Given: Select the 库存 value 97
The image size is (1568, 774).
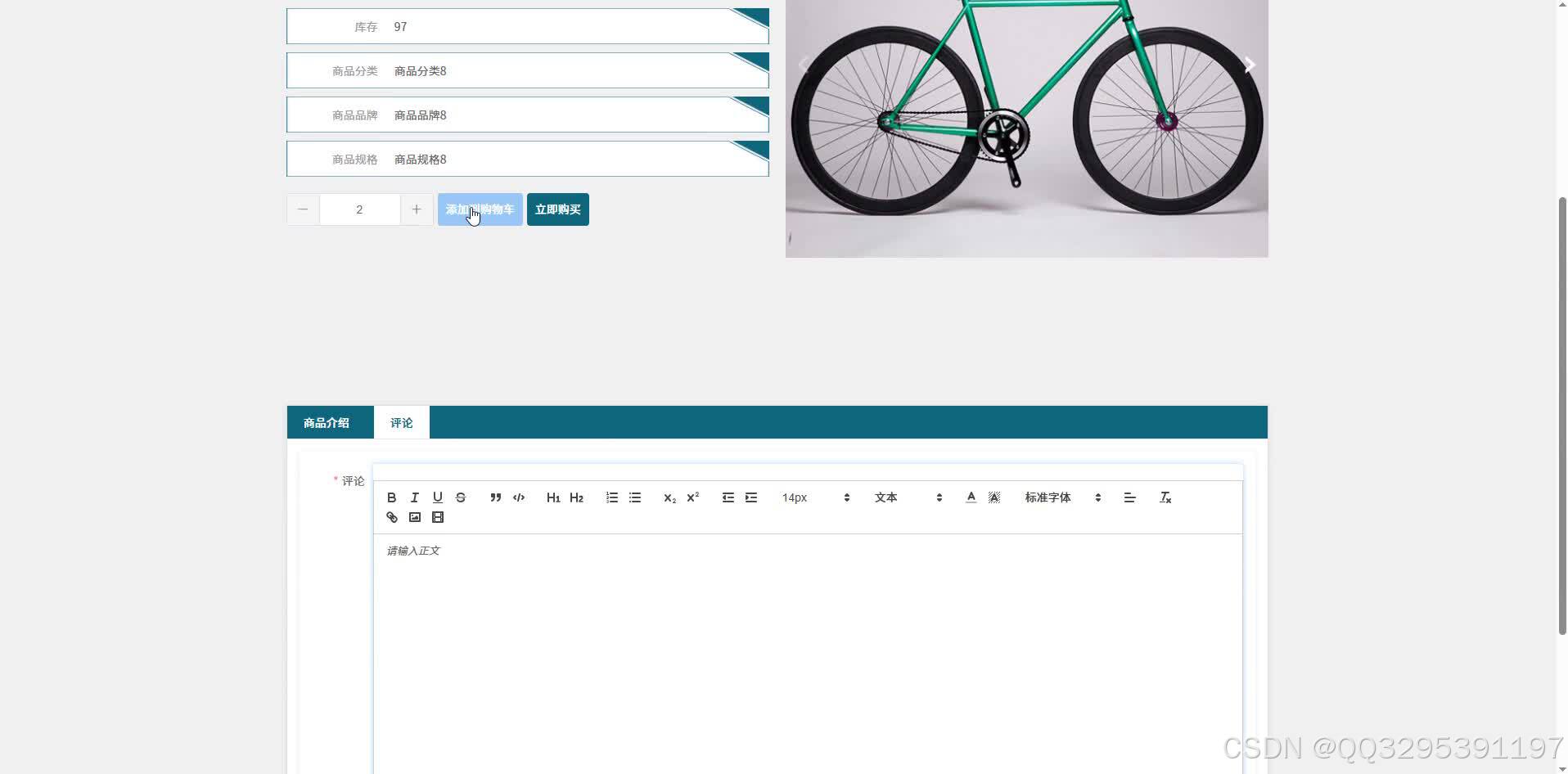Looking at the screenshot, I should tap(400, 27).
